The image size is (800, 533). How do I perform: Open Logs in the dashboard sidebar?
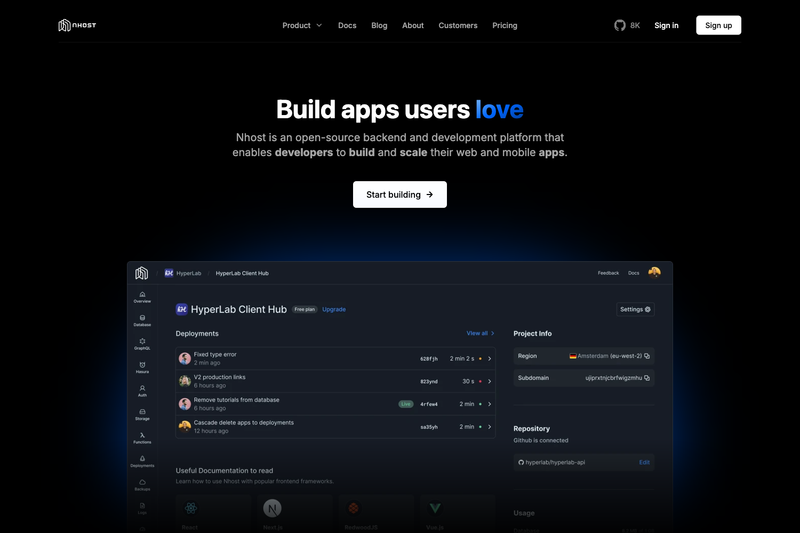click(142, 508)
